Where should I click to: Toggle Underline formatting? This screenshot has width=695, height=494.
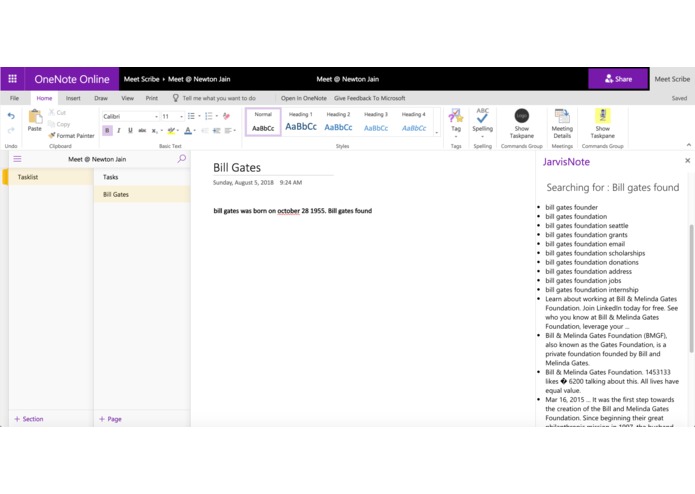point(130,130)
